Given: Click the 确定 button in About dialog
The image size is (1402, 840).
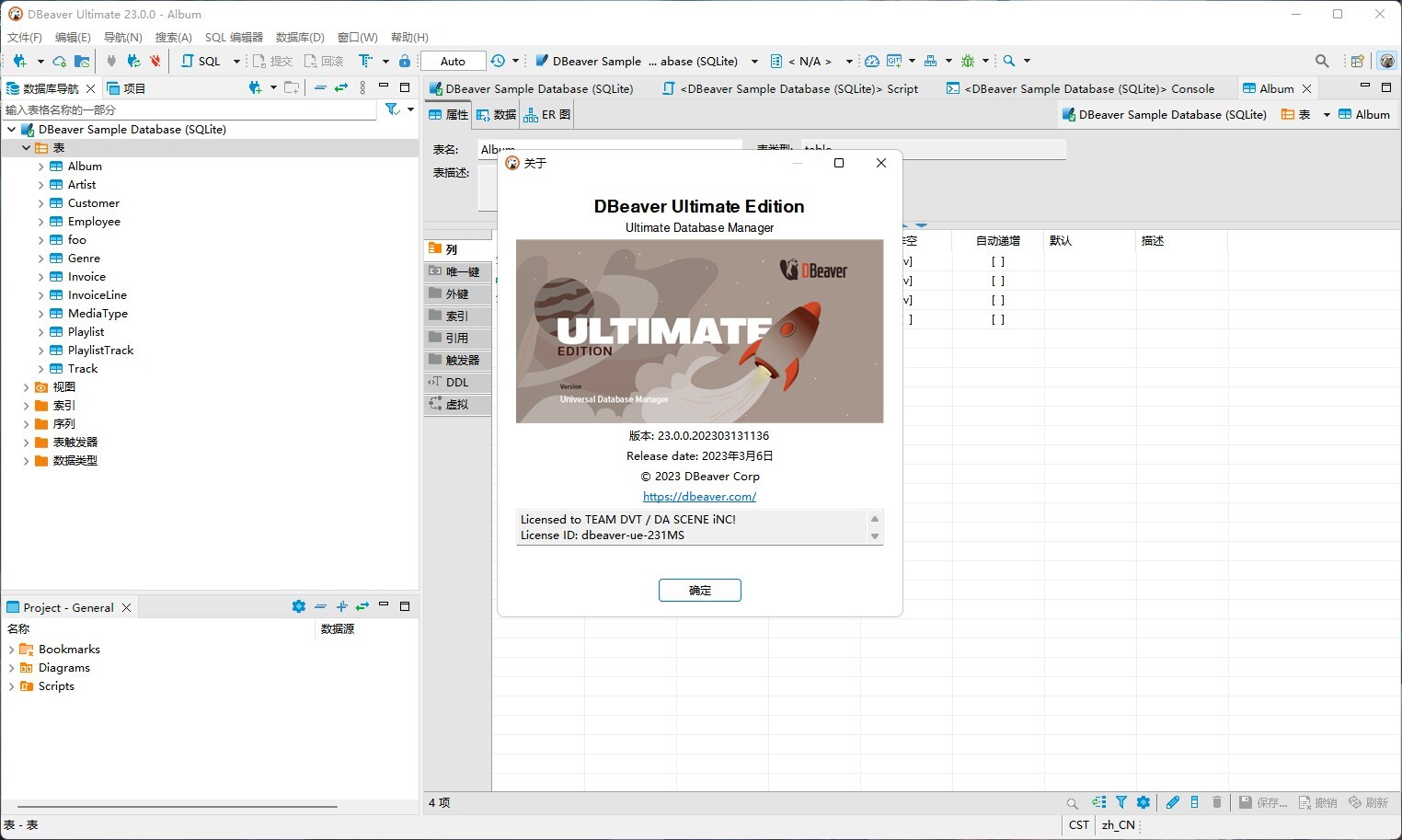Looking at the screenshot, I should pyautogui.click(x=700, y=590).
